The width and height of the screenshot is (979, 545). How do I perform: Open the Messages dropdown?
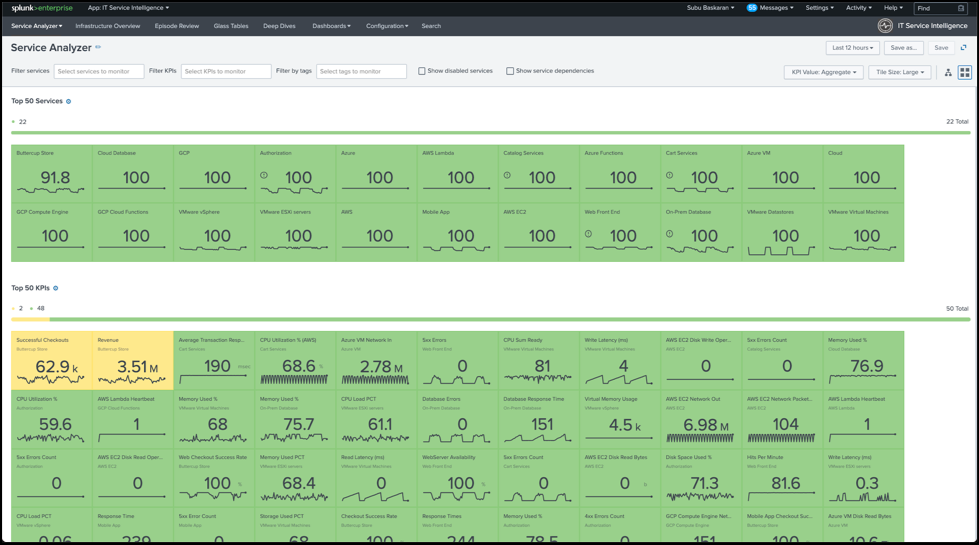[x=776, y=8]
